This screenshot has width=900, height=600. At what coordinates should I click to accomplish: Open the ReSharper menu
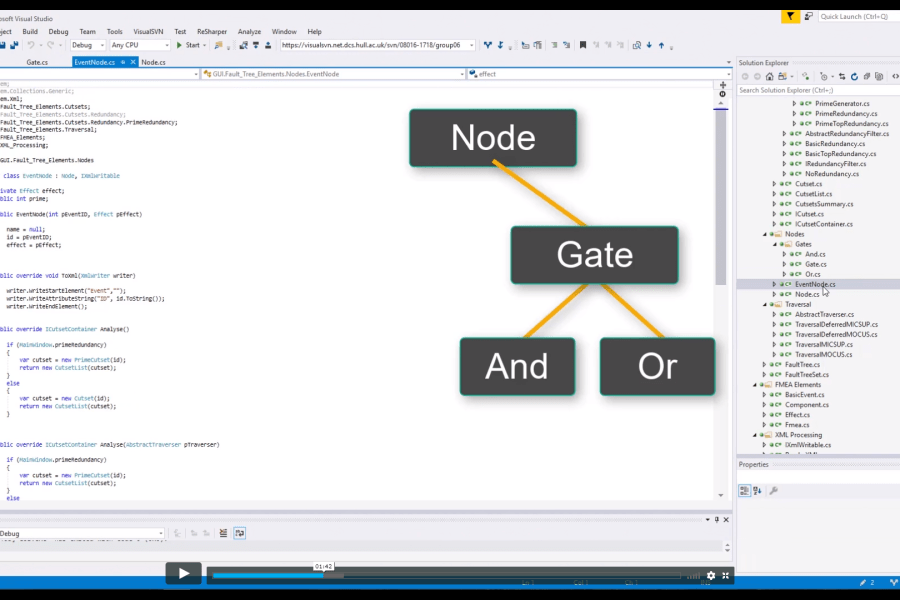coord(210,31)
